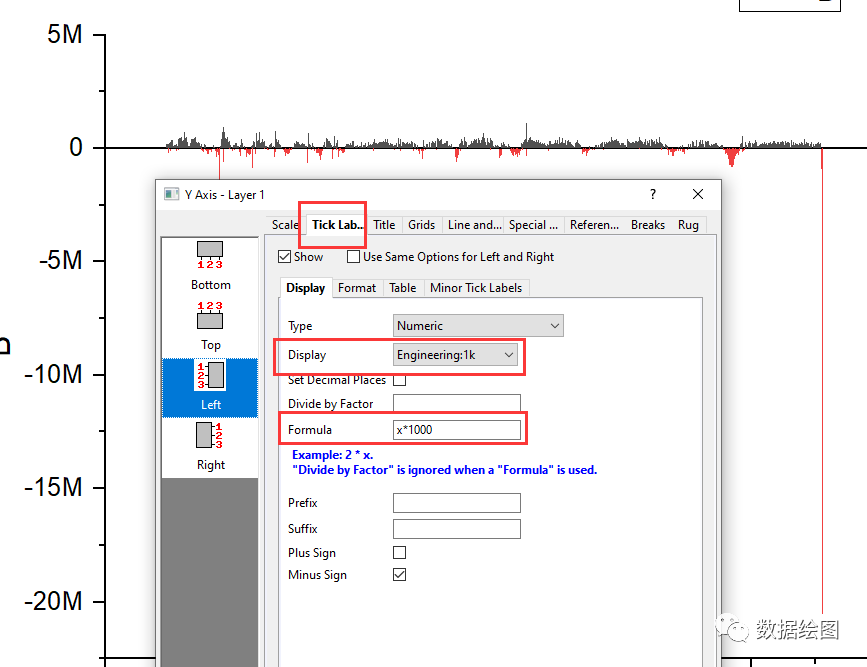Switch to the Line and Ticks tab
This screenshot has width=867, height=667.
coord(474,225)
